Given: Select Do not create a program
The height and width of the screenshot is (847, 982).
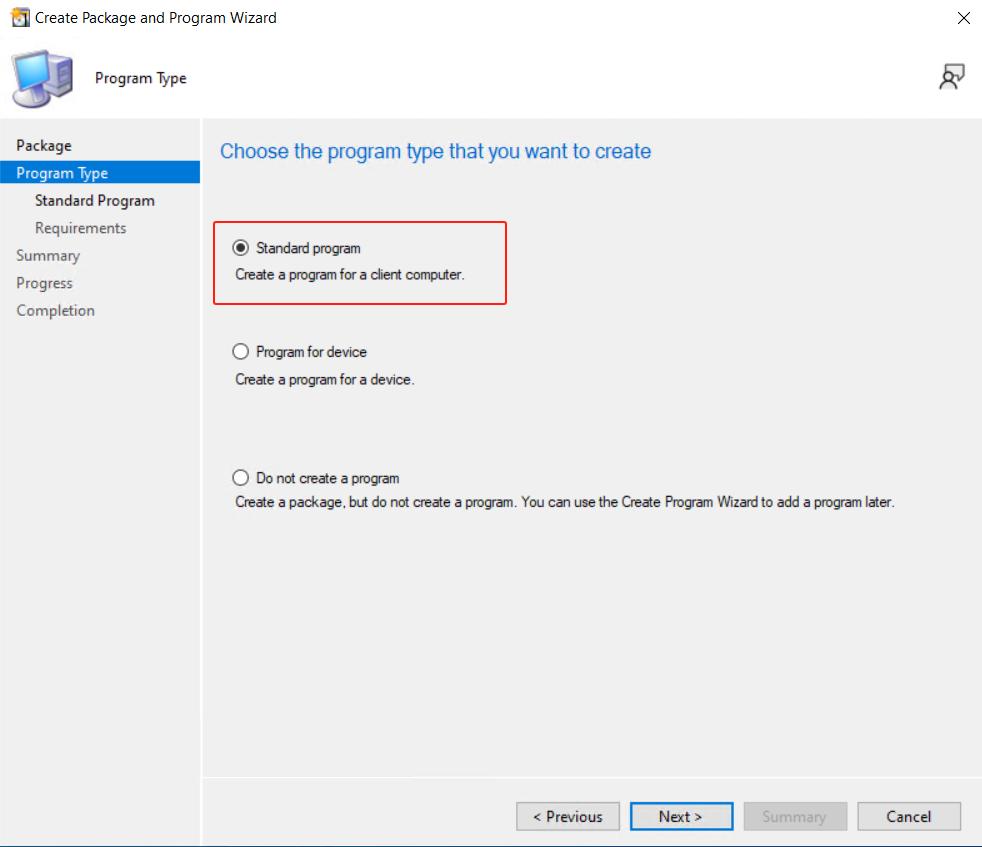Looking at the screenshot, I should [240, 478].
